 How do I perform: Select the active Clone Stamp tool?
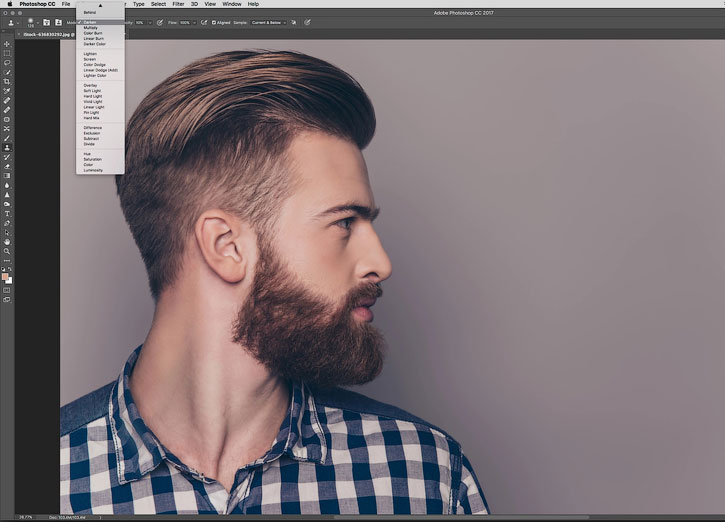7,147
